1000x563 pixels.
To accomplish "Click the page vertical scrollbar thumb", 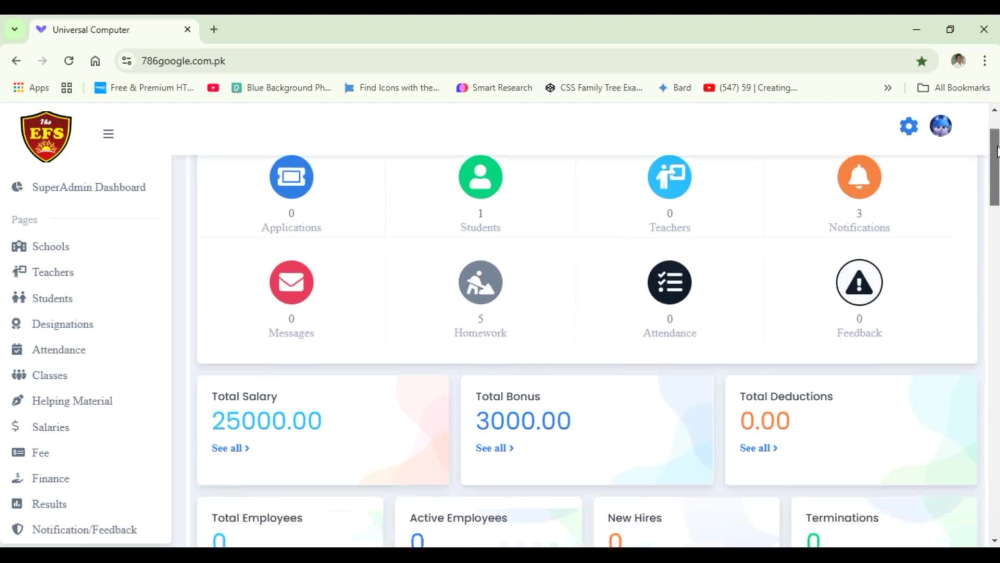I will (x=994, y=167).
